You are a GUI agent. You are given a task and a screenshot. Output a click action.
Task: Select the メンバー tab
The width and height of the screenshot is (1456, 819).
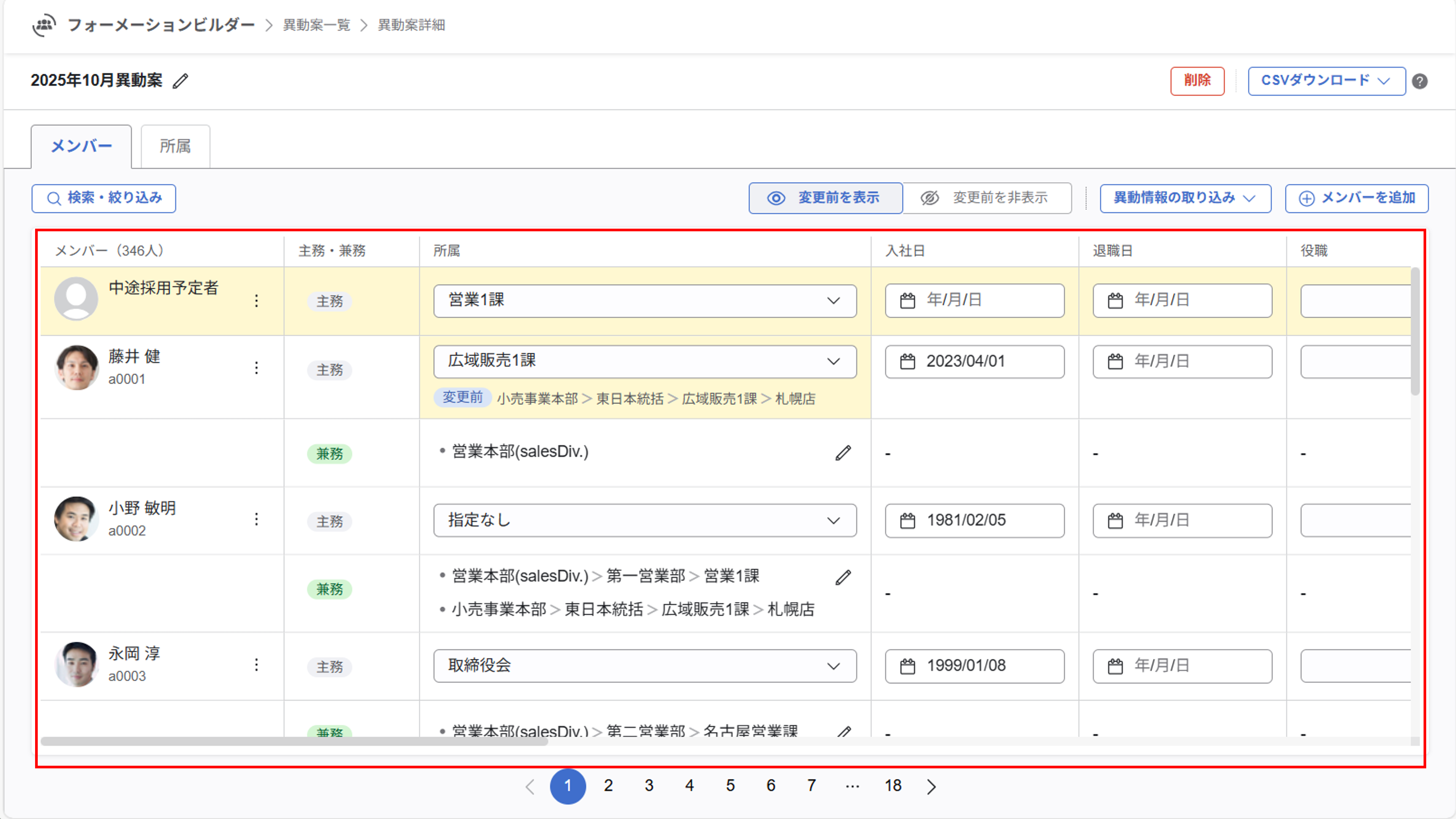(81, 146)
